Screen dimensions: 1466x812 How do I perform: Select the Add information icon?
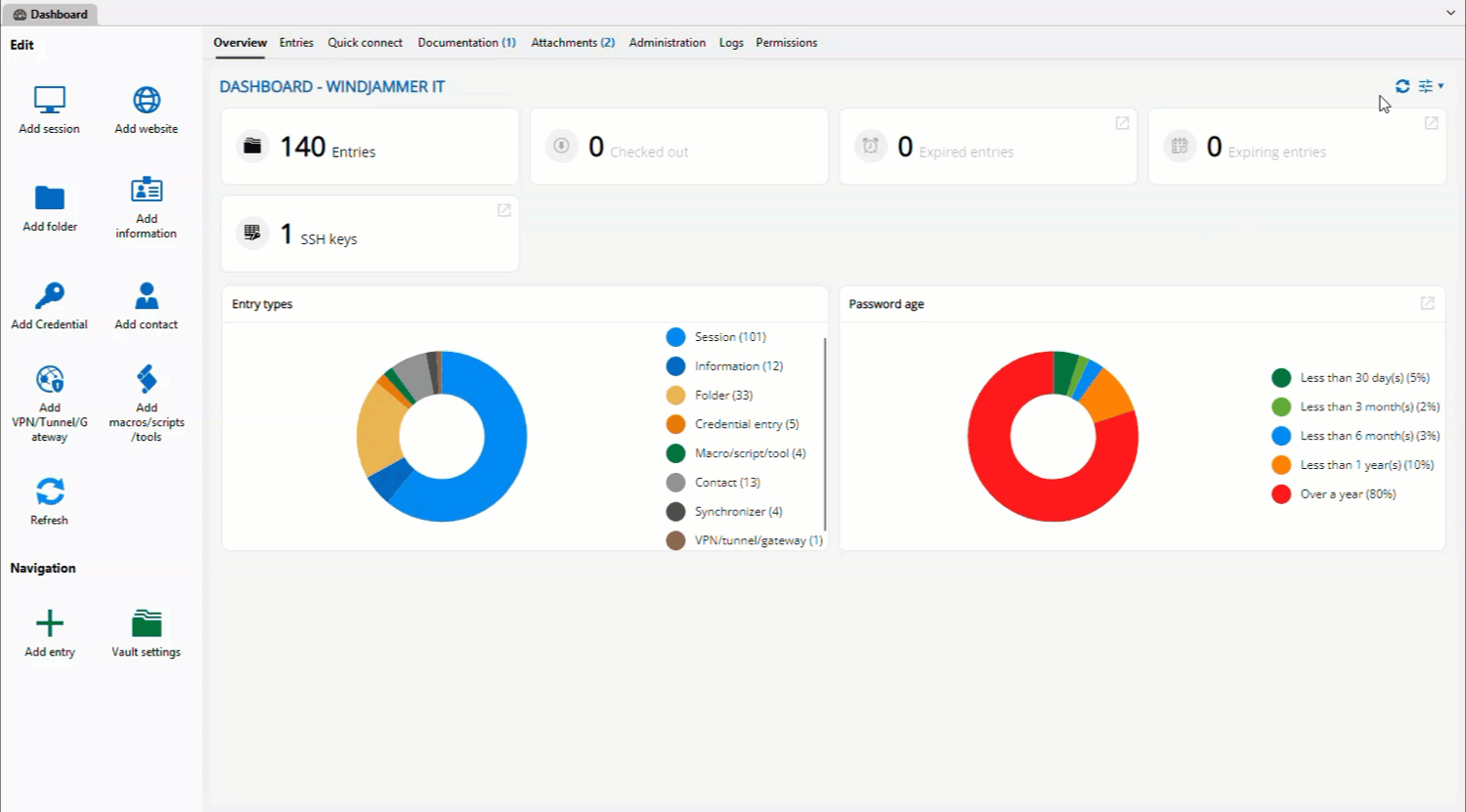click(x=145, y=189)
